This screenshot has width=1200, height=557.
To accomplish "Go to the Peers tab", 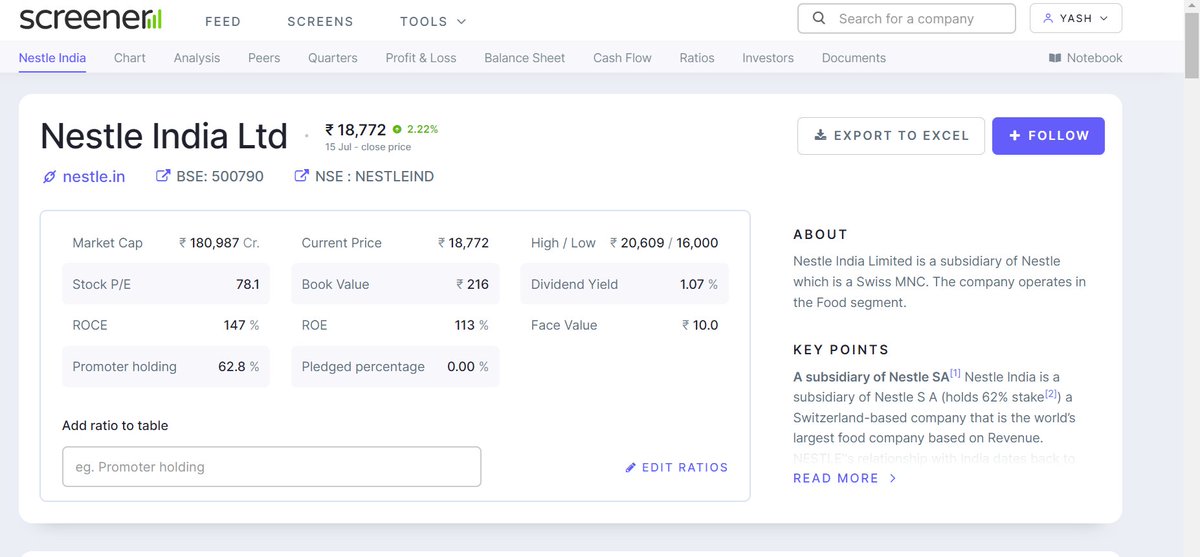I will pyautogui.click(x=264, y=58).
